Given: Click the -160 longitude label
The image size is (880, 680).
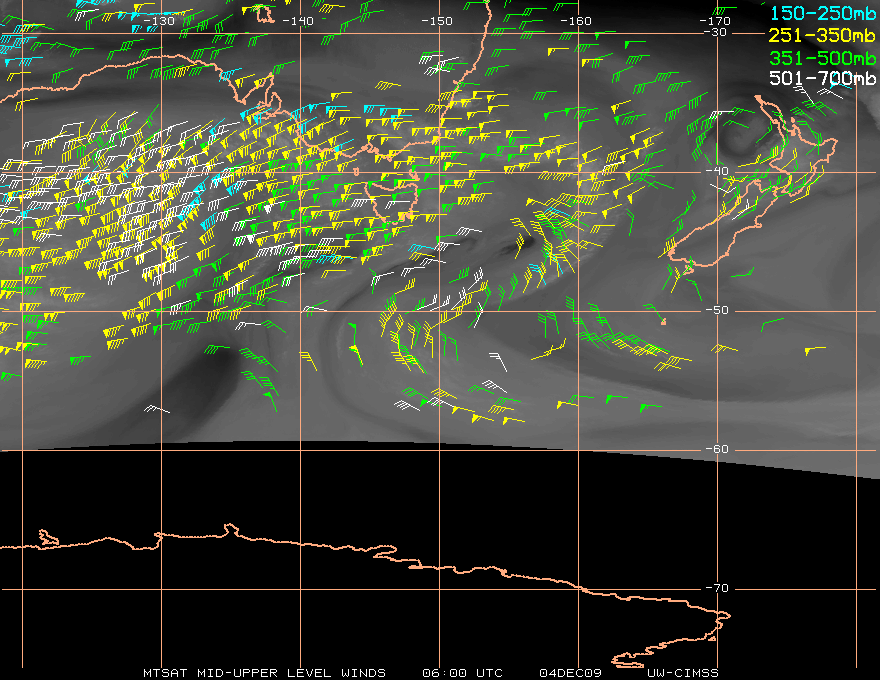Looking at the screenshot, I should click(576, 21).
